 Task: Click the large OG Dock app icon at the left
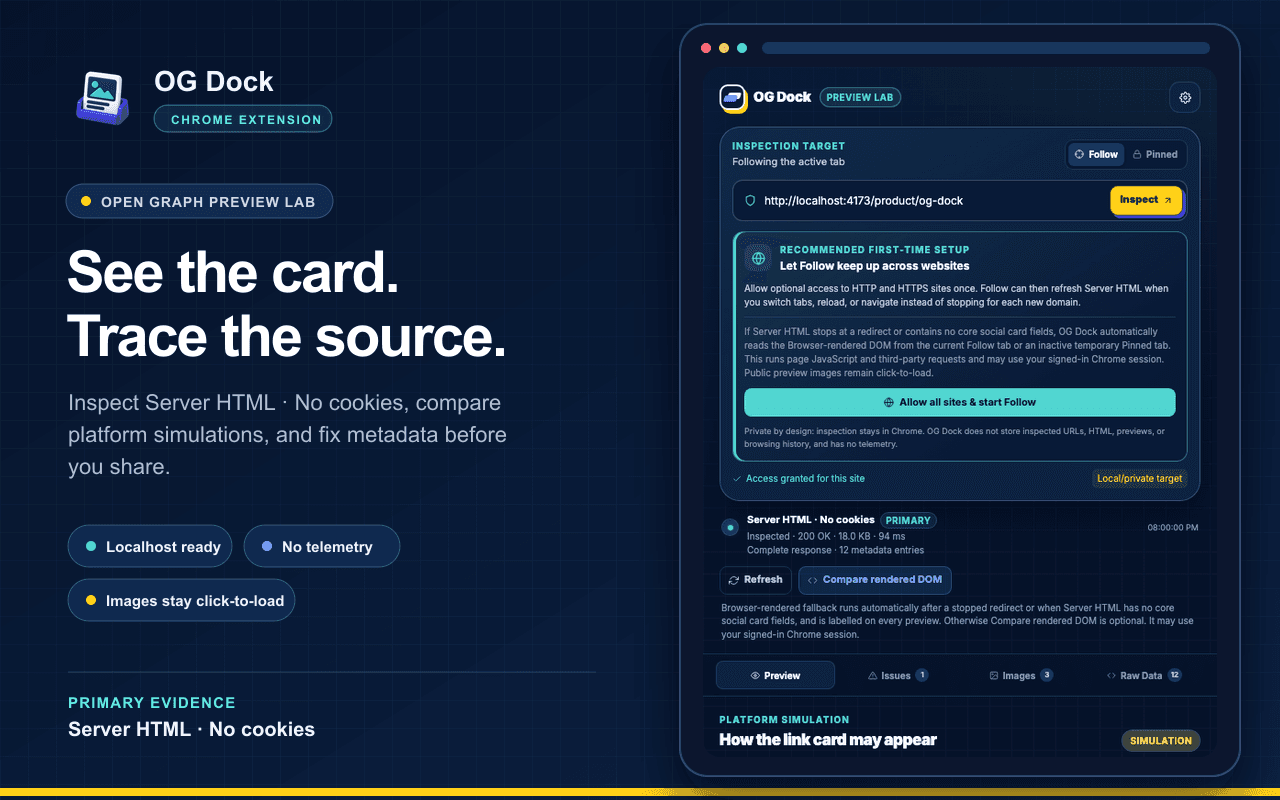(x=103, y=97)
